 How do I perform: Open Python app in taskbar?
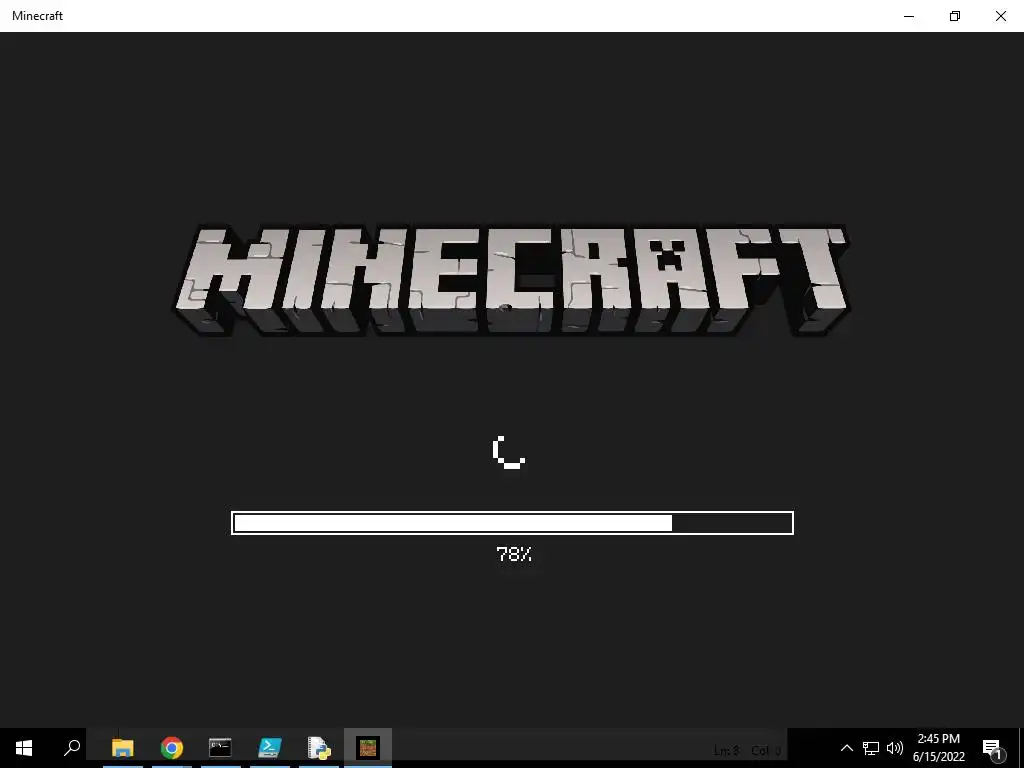(319, 748)
